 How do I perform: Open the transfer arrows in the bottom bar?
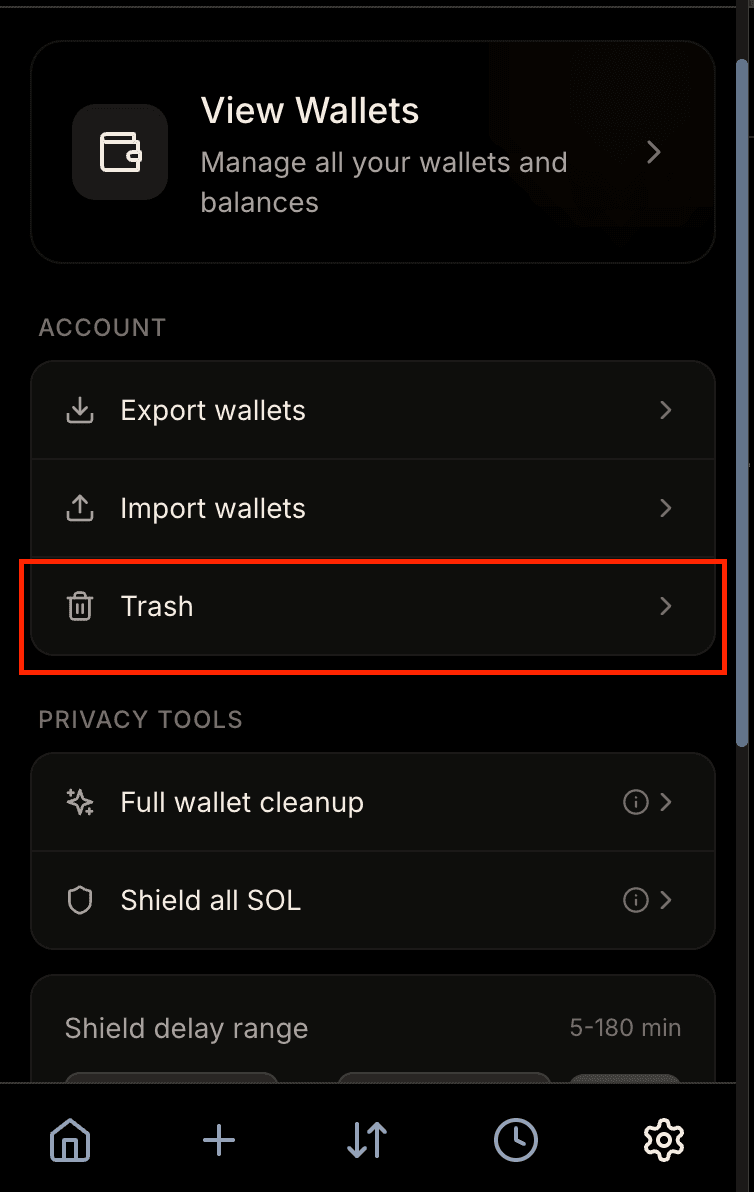pyautogui.click(x=366, y=1139)
